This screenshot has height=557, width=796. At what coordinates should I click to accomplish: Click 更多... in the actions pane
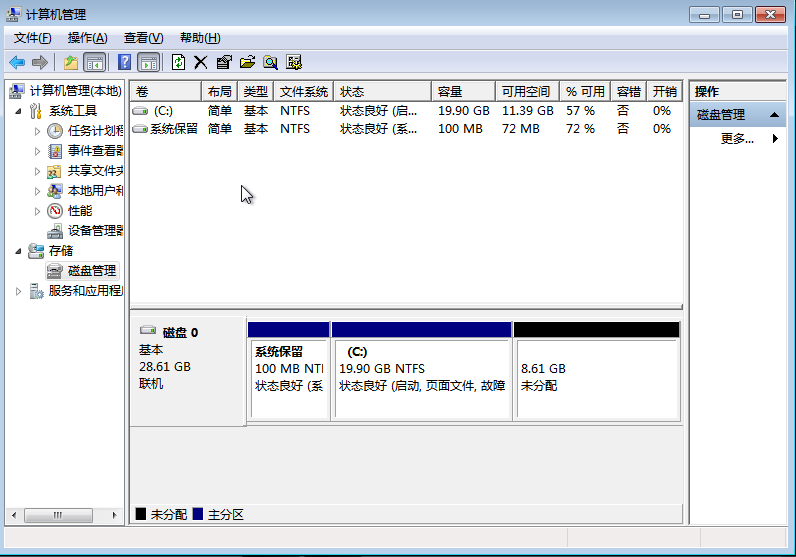click(x=737, y=139)
